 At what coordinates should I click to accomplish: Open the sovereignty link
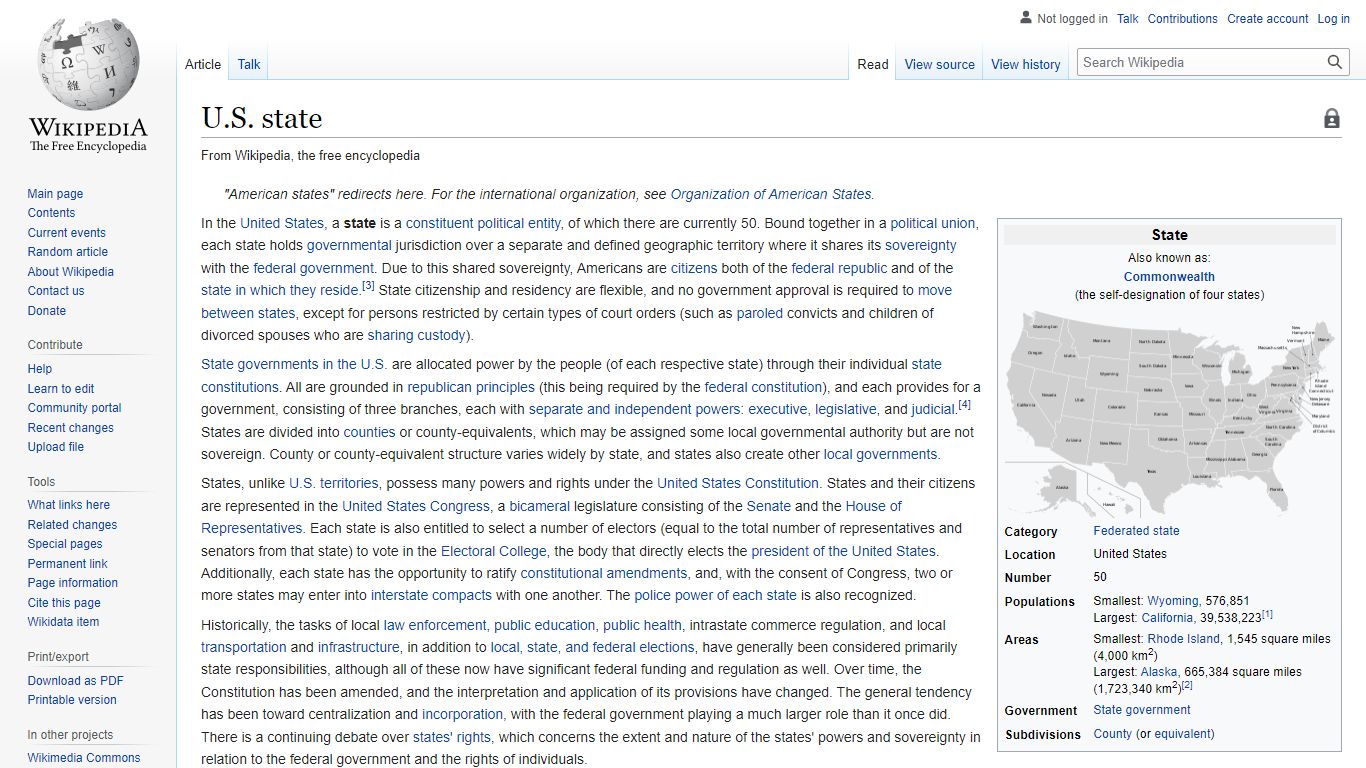(x=921, y=245)
